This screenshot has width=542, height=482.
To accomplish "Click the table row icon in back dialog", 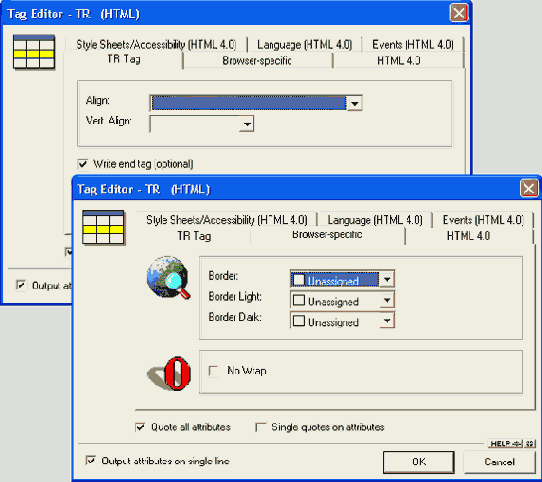I will tap(34, 52).
